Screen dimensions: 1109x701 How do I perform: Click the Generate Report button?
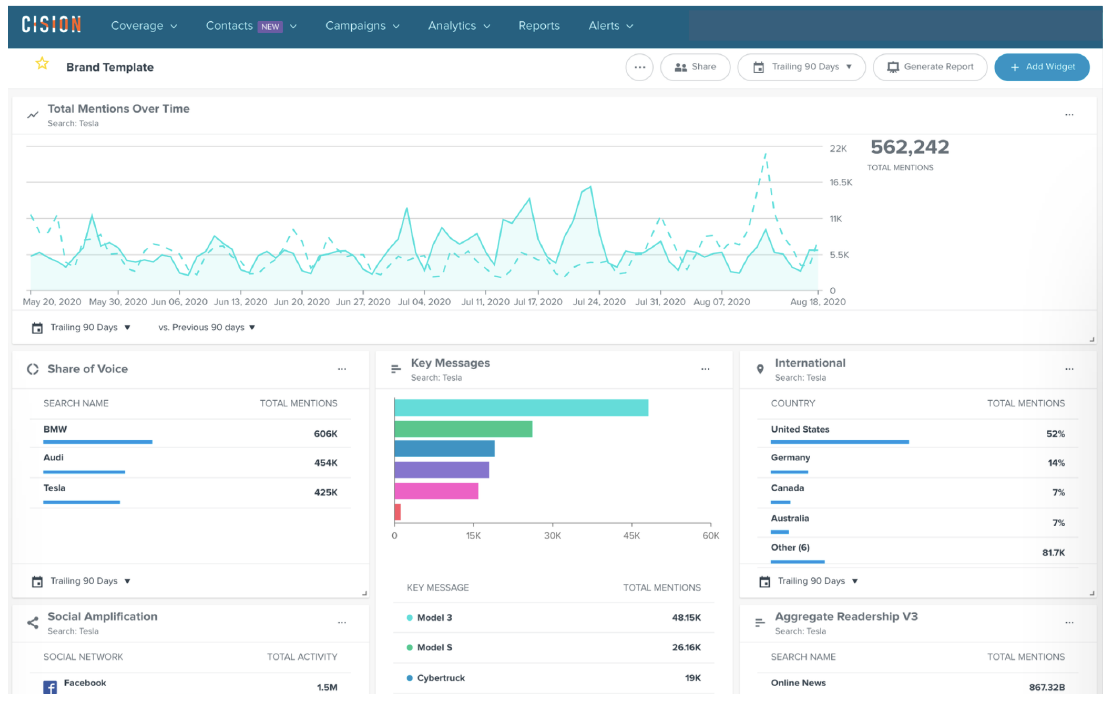click(930, 67)
